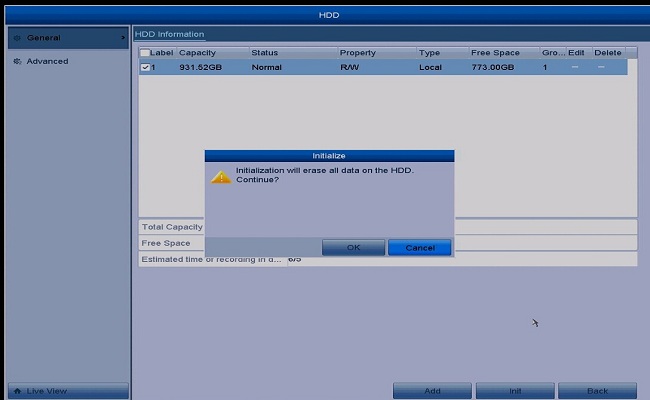650x400 pixels.
Task: Go back using the Back button
Action: click(x=597, y=390)
